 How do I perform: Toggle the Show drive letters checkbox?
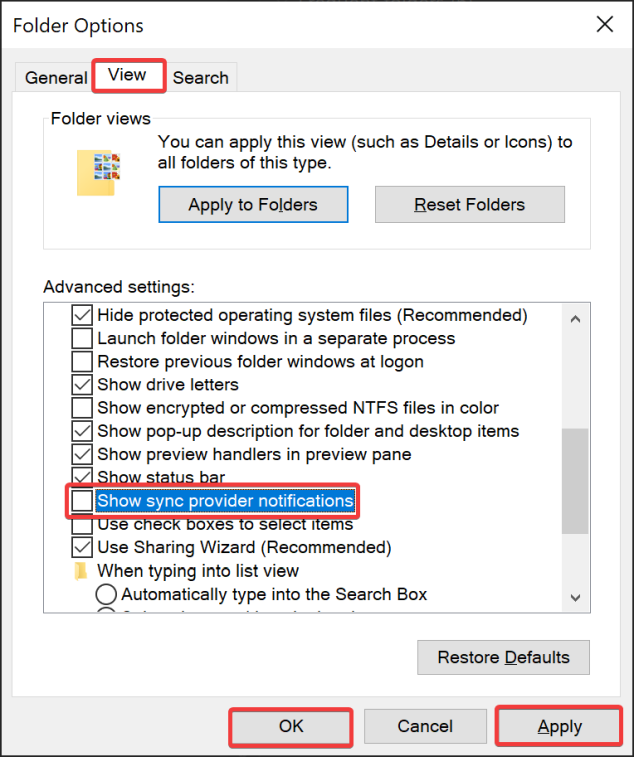tap(82, 384)
